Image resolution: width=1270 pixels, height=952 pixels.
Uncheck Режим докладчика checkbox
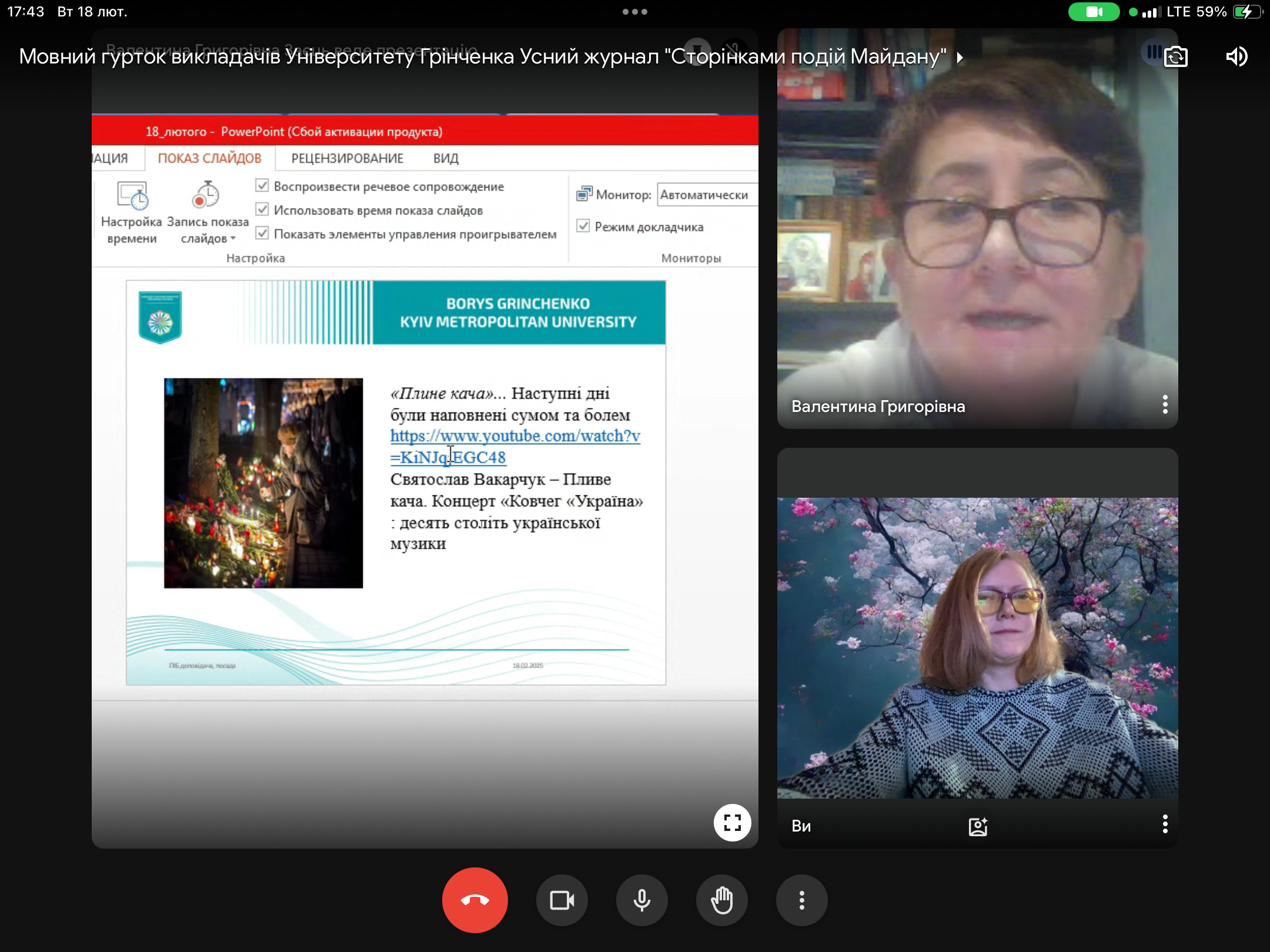pyautogui.click(x=583, y=226)
